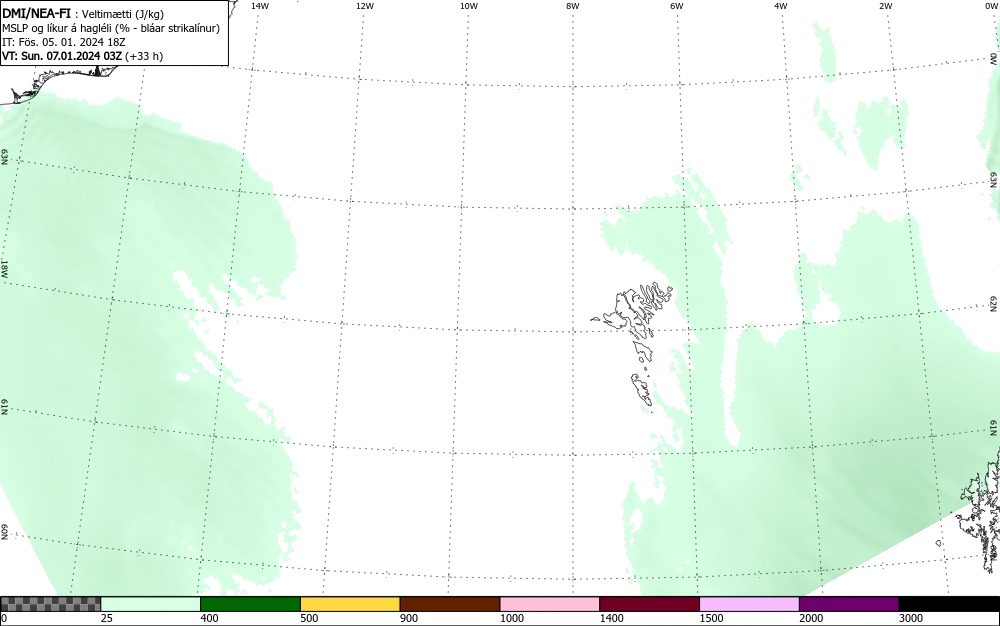Click the DMI/NEA-FI title text
The height and width of the screenshot is (626, 1000).
[x=36, y=13]
